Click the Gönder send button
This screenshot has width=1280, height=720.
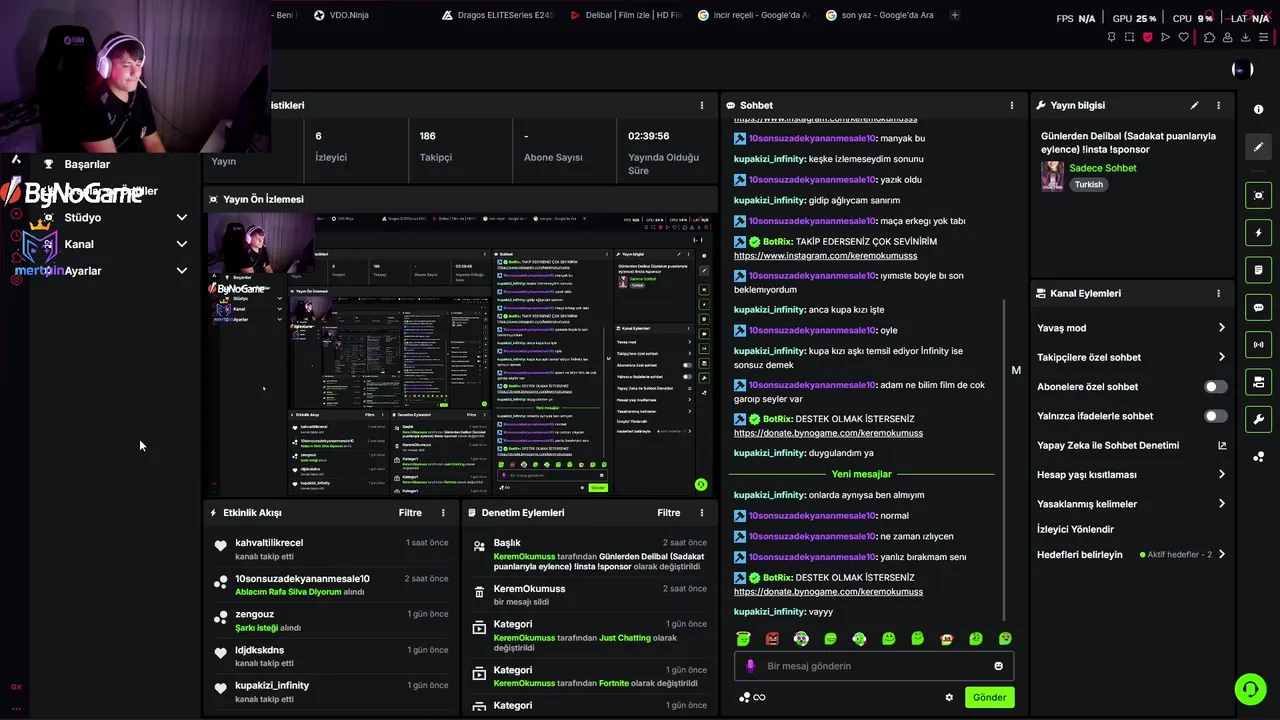coord(989,697)
